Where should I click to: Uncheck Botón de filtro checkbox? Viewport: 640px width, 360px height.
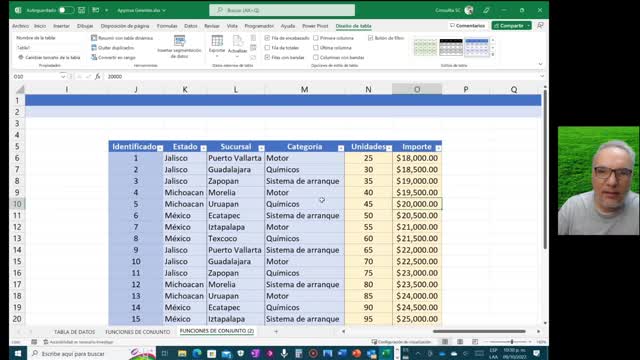pos(371,38)
